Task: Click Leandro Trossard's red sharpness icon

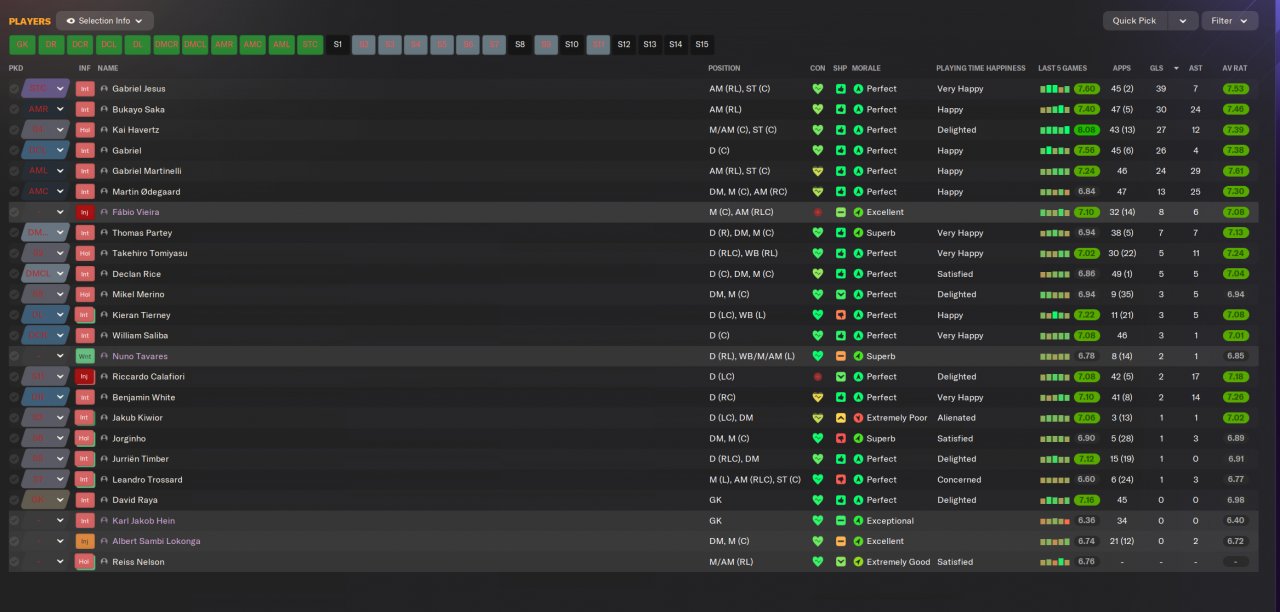Action: tap(841, 479)
